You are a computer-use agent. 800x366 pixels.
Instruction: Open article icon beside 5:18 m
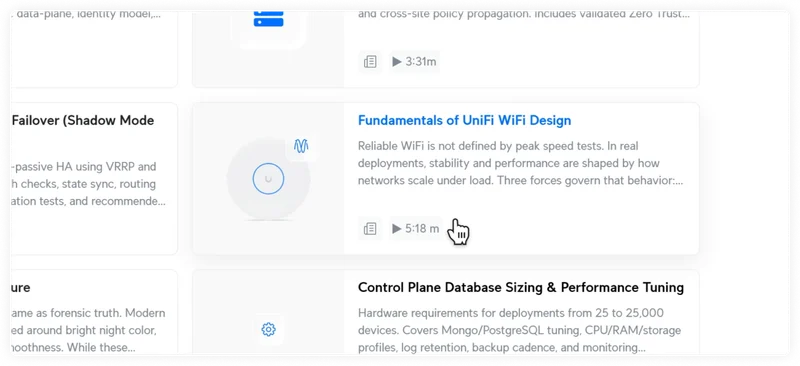pos(370,229)
